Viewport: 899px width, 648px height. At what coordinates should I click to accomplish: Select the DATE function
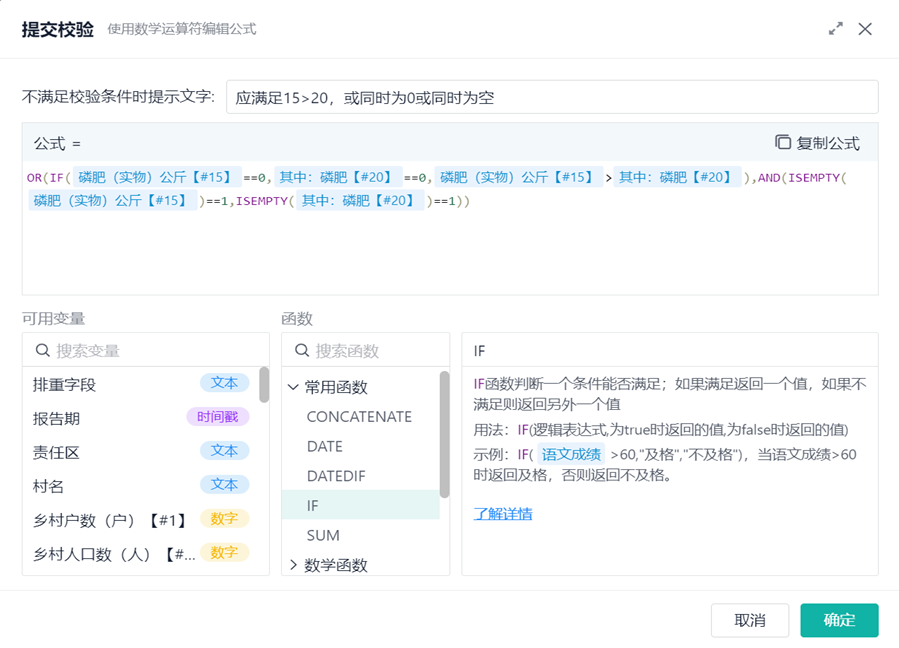[x=325, y=446]
